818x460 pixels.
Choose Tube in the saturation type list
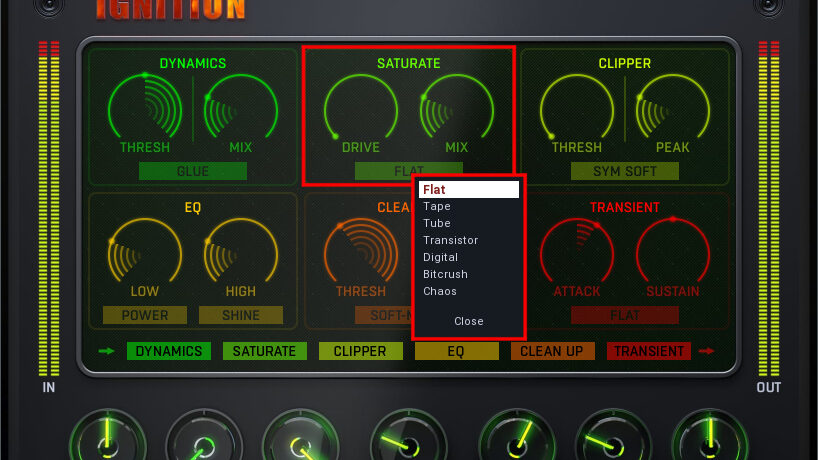437,224
